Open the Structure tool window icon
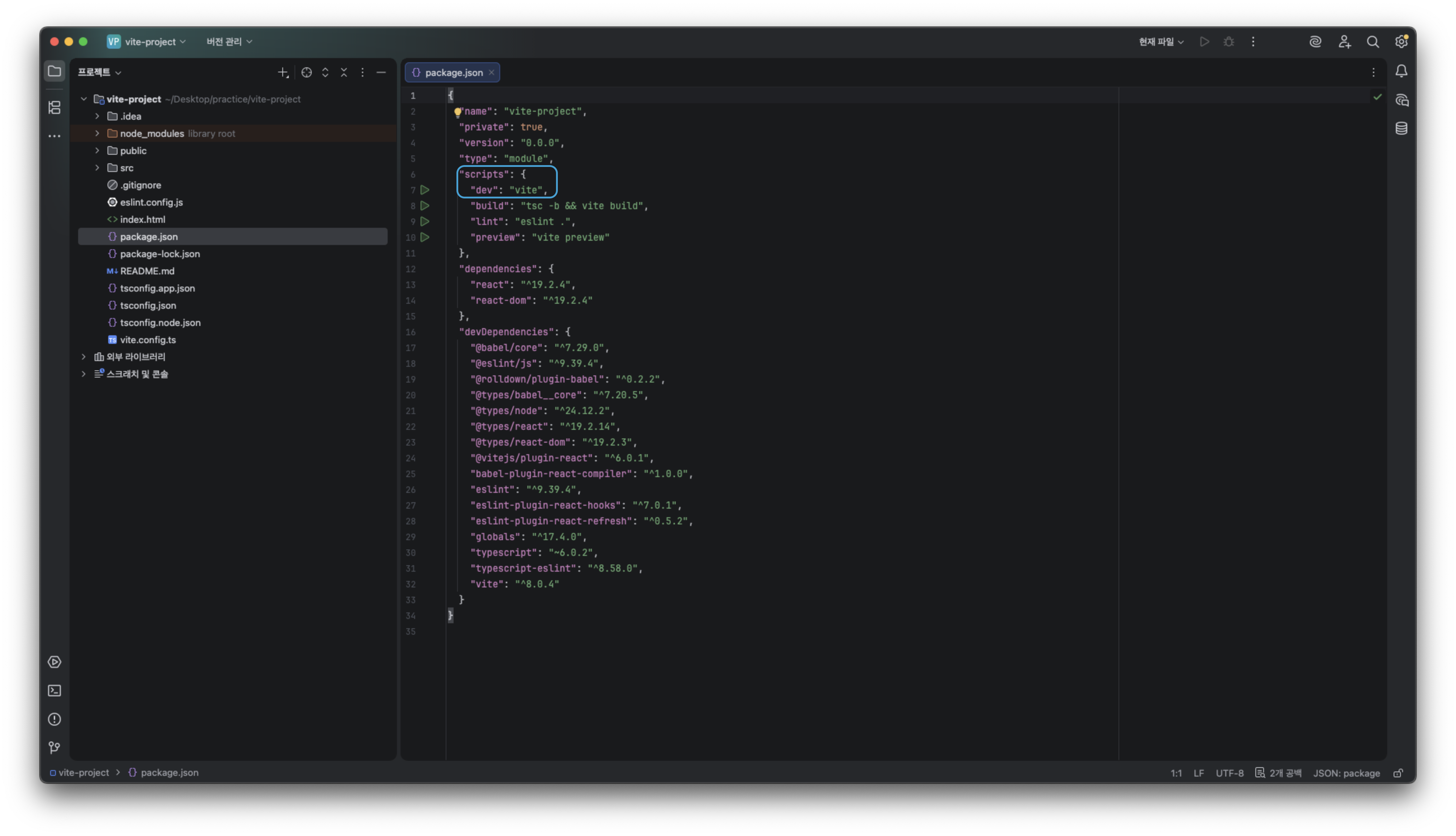The width and height of the screenshot is (1456, 836). pyautogui.click(x=54, y=107)
